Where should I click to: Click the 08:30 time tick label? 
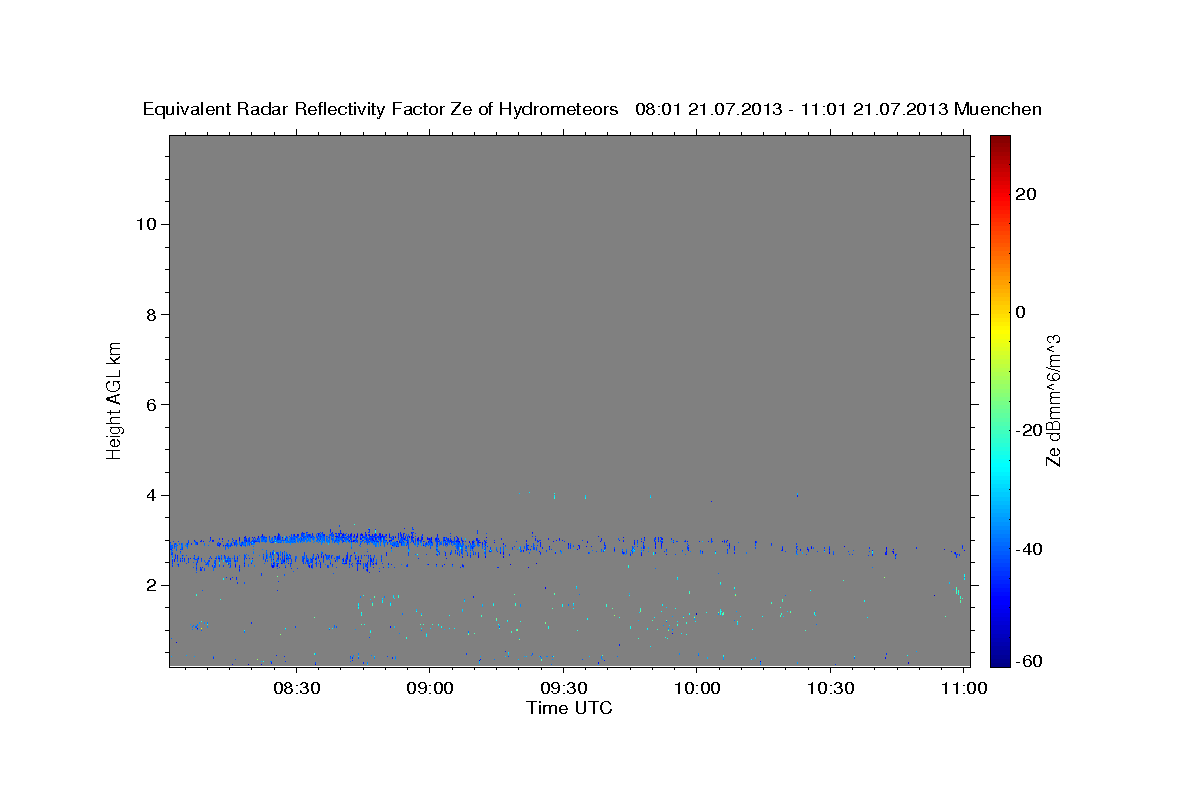[x=296, y=689]
